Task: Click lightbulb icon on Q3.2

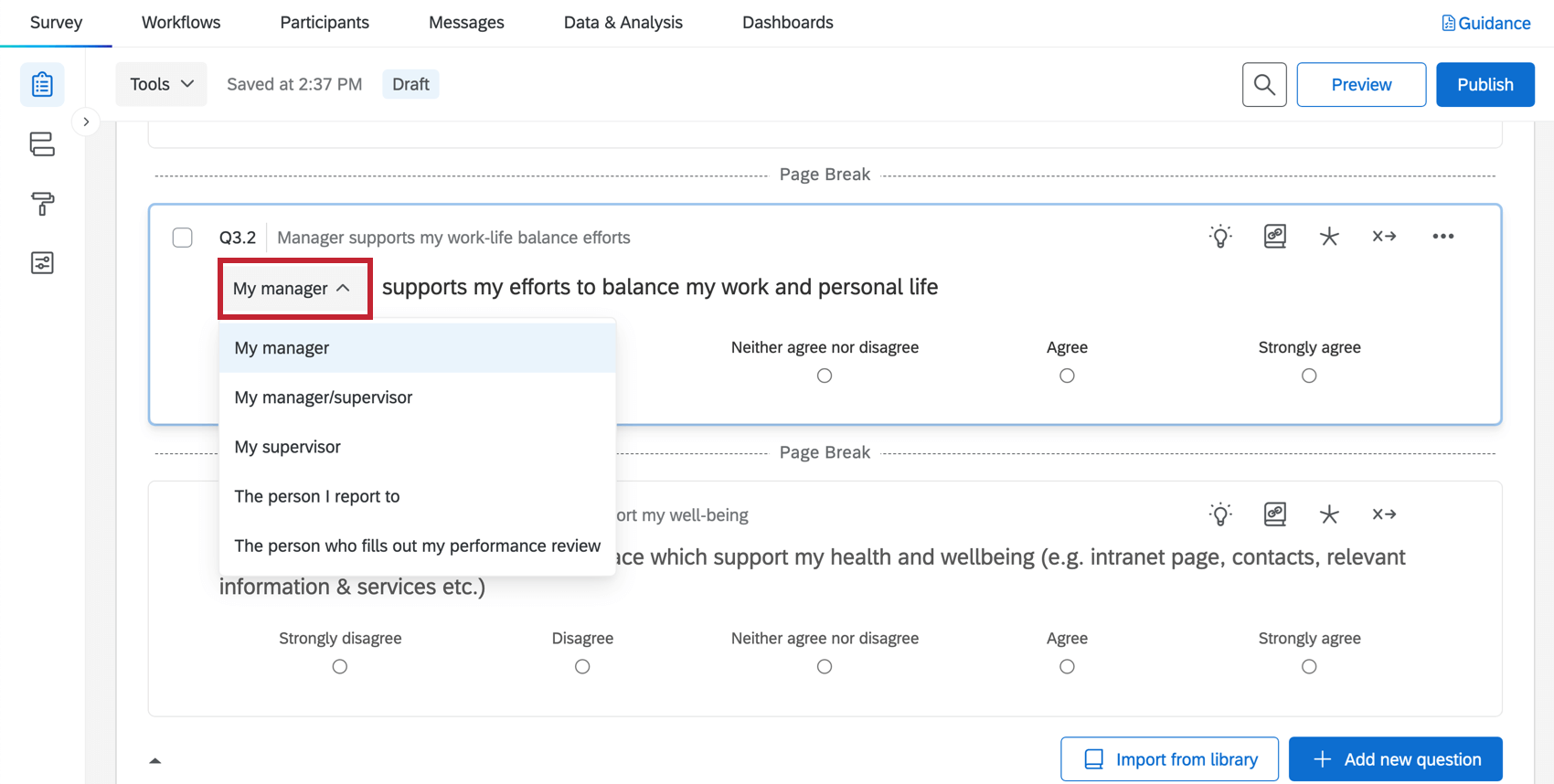Action: tap(1220, 237)
